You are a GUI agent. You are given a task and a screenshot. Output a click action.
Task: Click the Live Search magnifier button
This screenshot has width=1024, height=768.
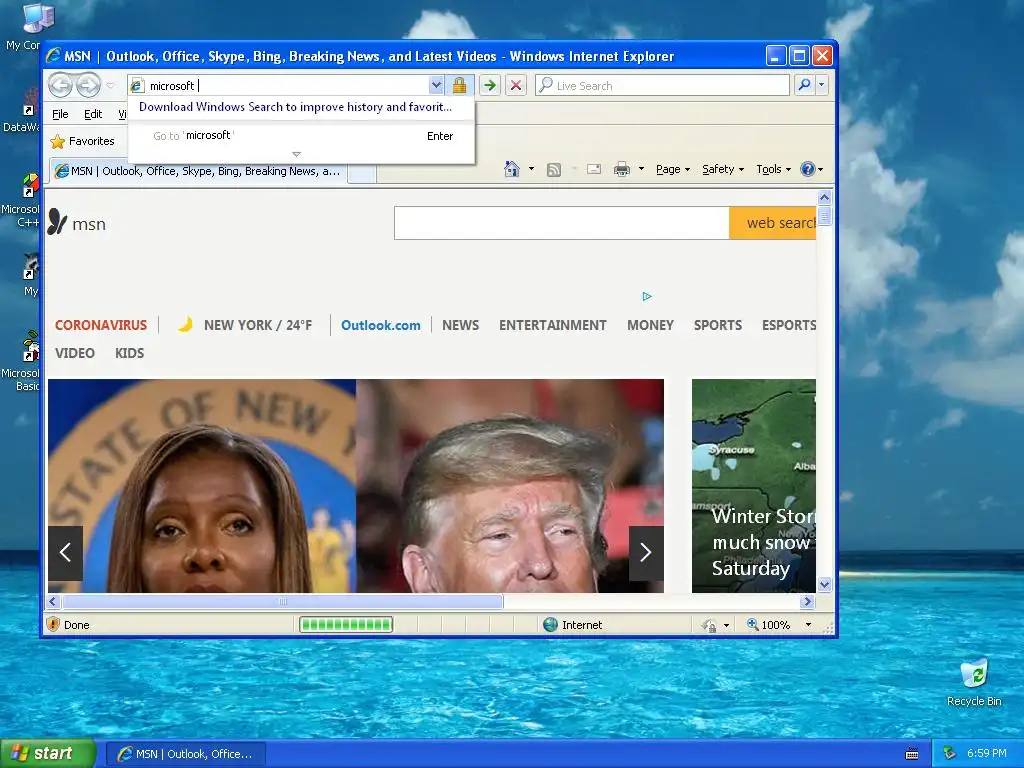click(805, 85)
